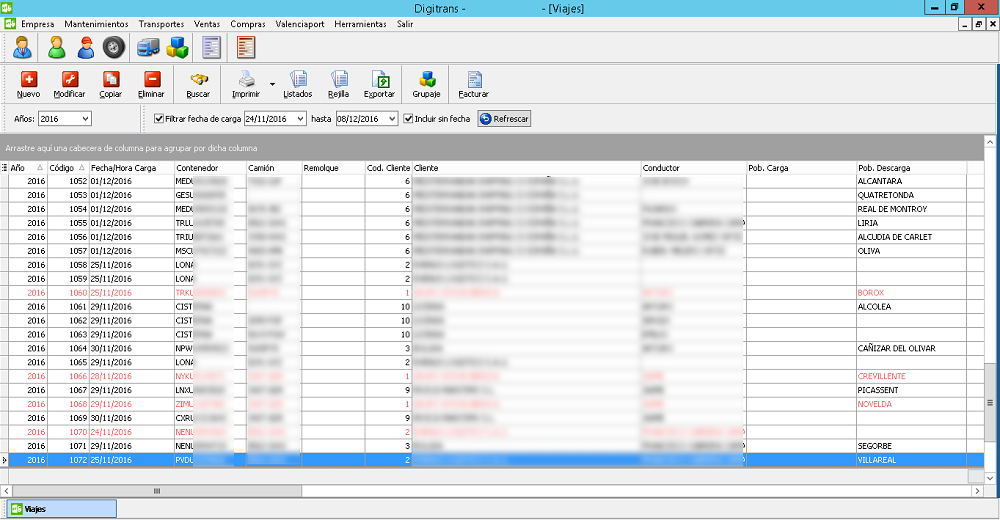Expand the Años year dropdown
Viewport: 1000px width, 520px height.
[84, 119]
